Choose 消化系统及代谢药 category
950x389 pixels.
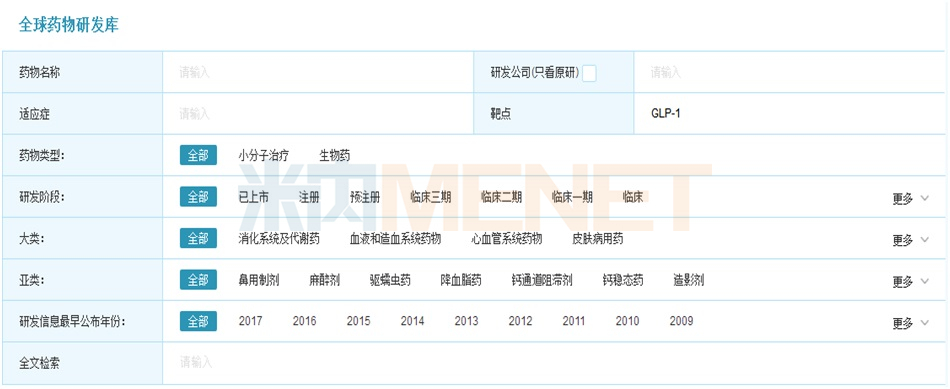279,239
